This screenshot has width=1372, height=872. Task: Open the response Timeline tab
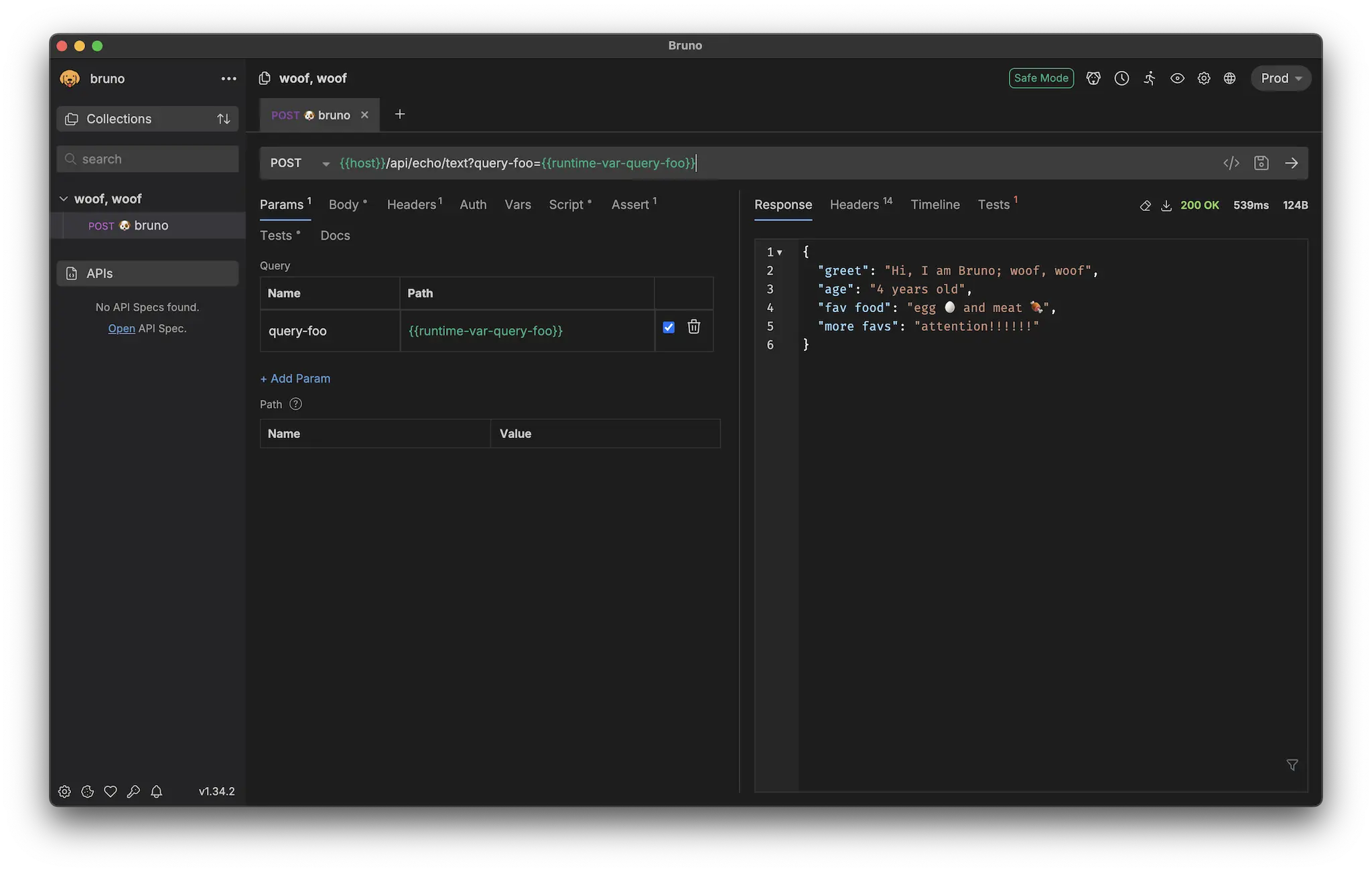click(x=935, y=205)
